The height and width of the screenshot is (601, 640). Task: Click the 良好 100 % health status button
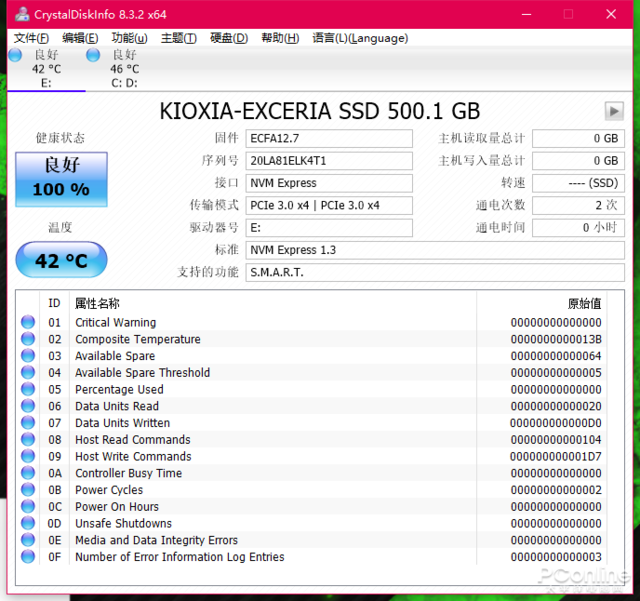pos(61,179)
